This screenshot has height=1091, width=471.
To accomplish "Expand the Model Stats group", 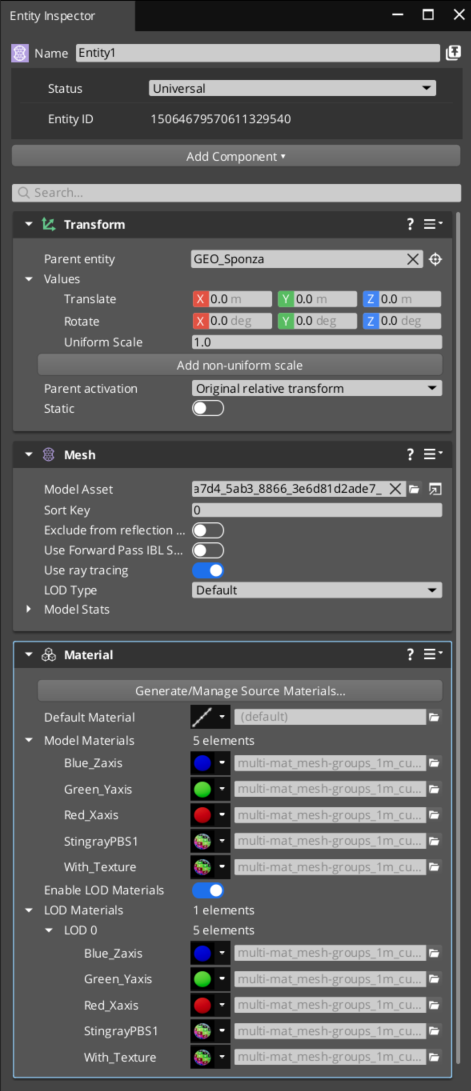I will pos(29,610).
